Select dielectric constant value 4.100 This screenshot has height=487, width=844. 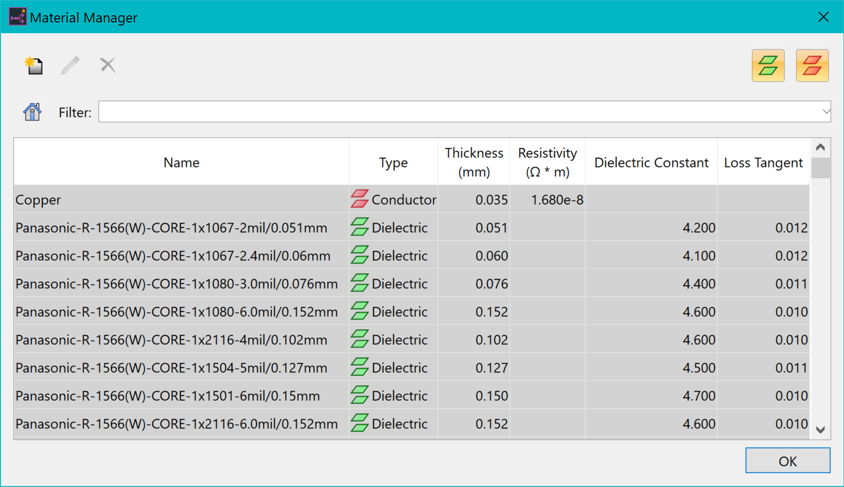click(x=699, y=256)
